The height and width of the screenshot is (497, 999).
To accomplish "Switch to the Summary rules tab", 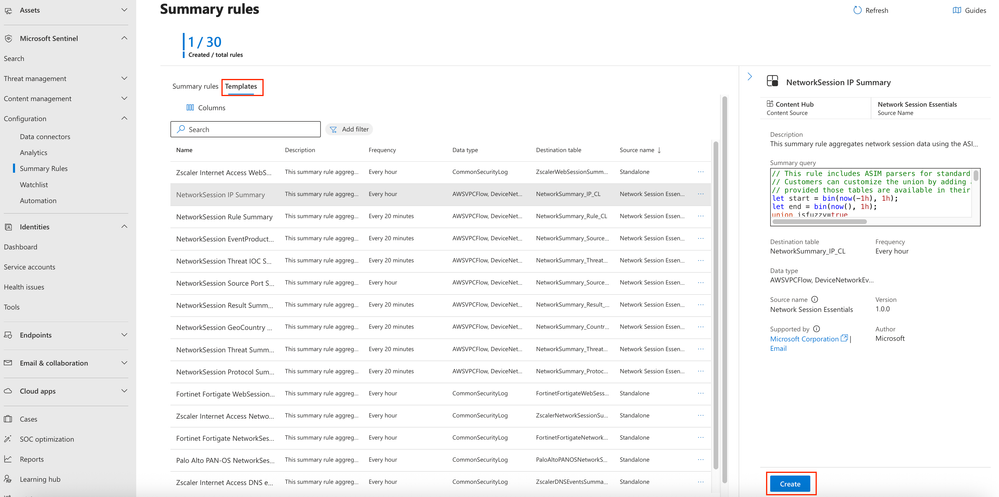I will click(195, 87).
